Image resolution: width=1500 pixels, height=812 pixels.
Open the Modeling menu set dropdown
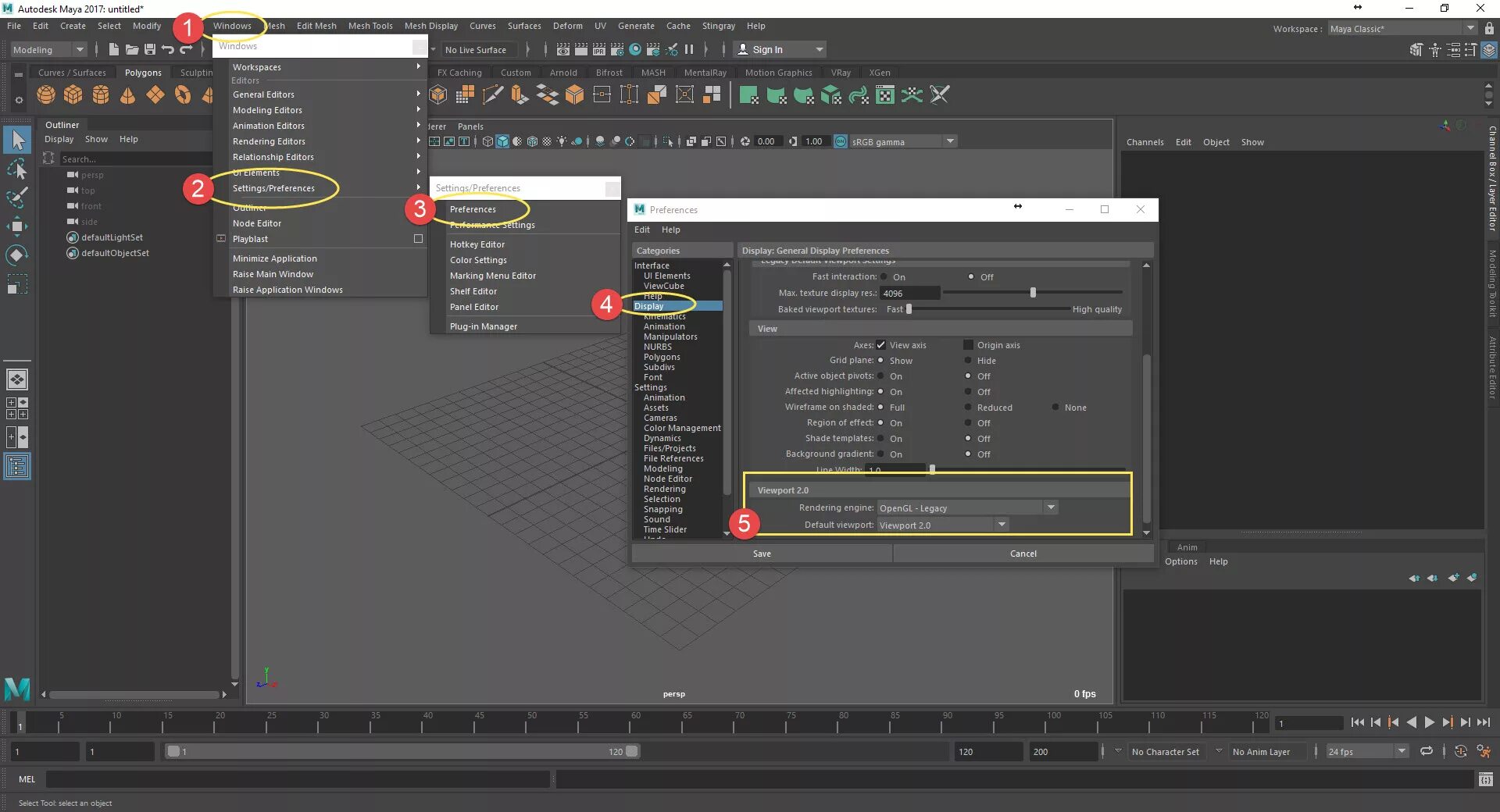[48, 50]
